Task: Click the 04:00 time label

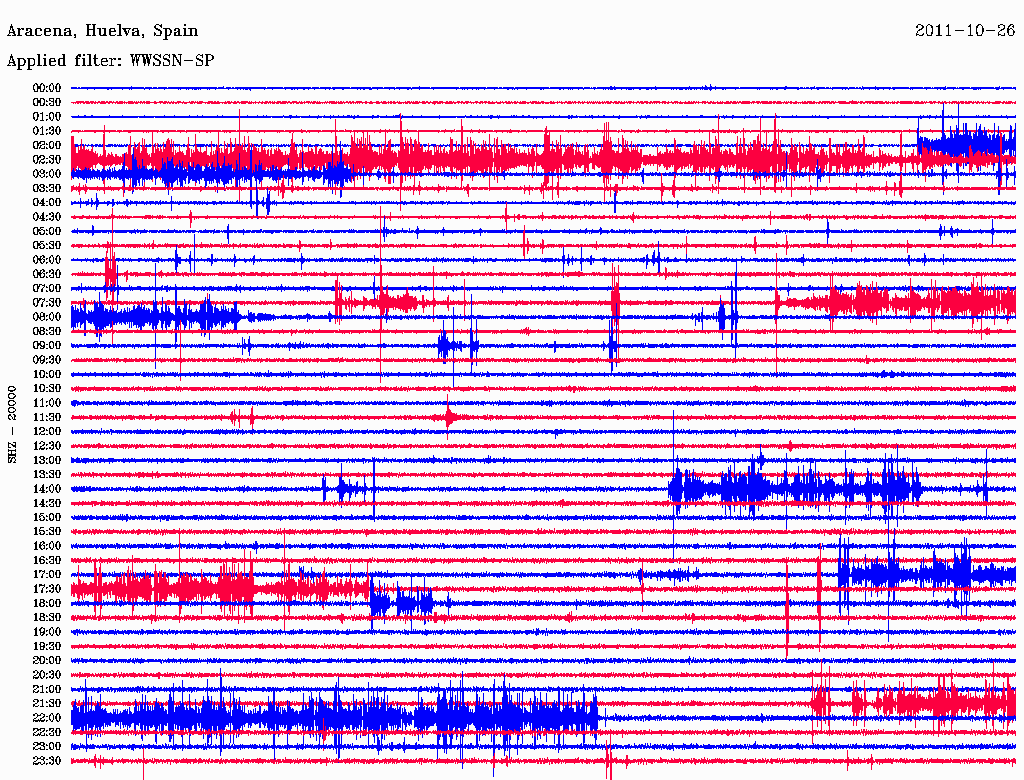Action: (46, 203)
